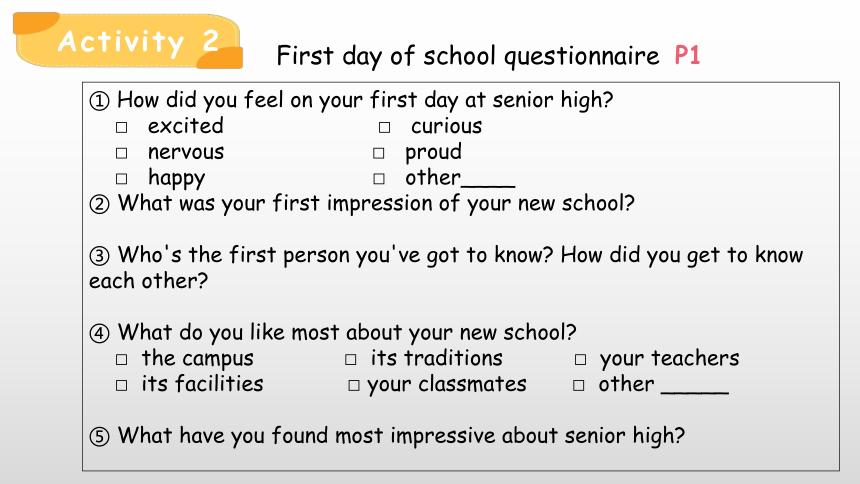This screenshot has width=860, height=484.
Task: Click the Activity 2 orange banner
Action: [x=128, y=41]
